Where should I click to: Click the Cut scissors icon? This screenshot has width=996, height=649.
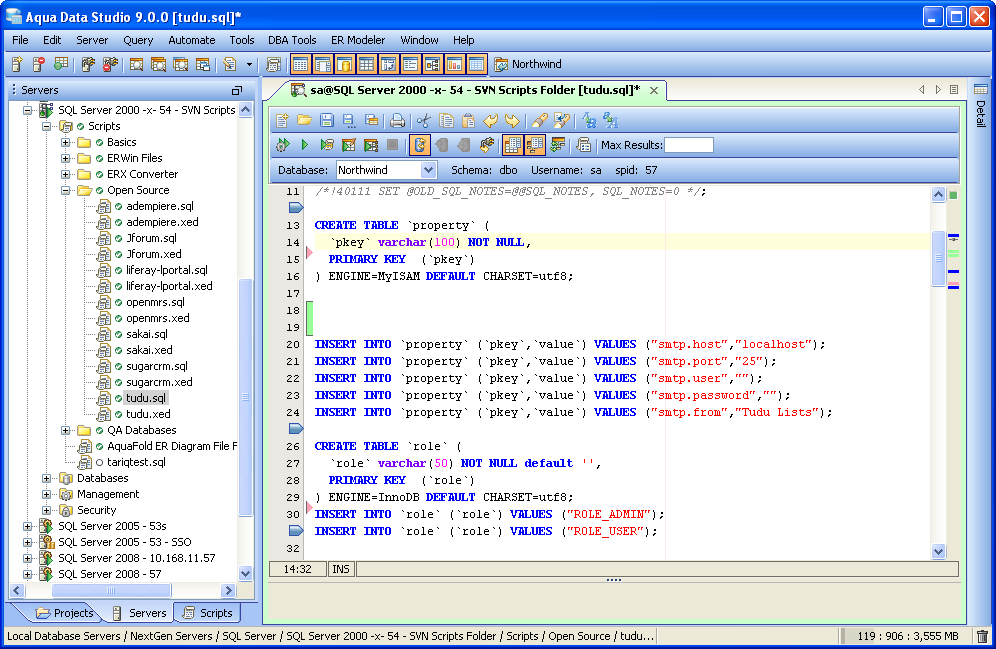point(424,121)
